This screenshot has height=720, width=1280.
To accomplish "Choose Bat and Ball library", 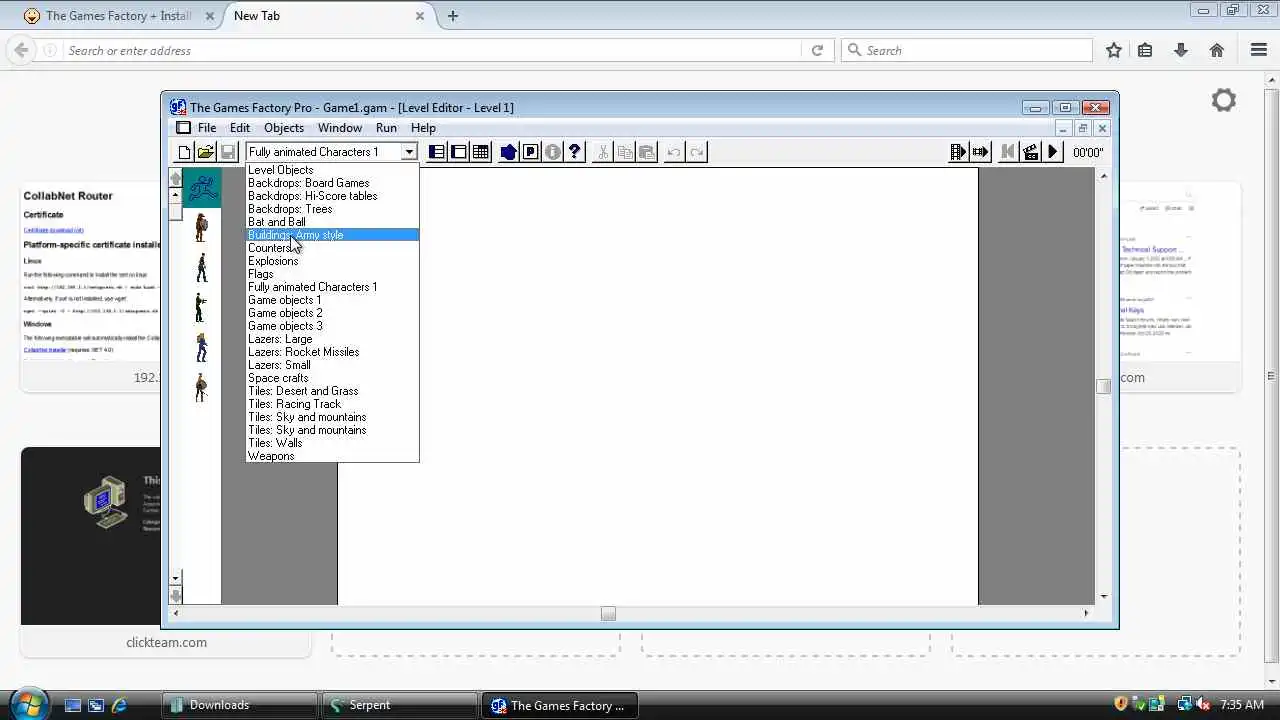I will pos(332,222).
